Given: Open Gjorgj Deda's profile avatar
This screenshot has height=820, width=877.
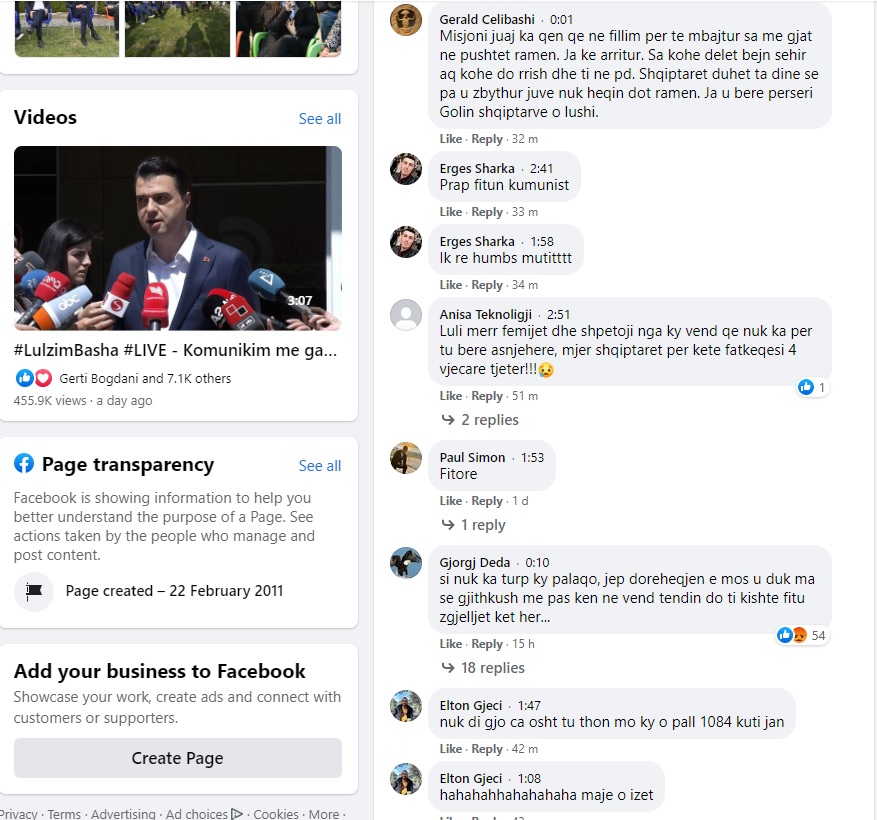Looking at the screenshot, I should click(x=405, y=563).
